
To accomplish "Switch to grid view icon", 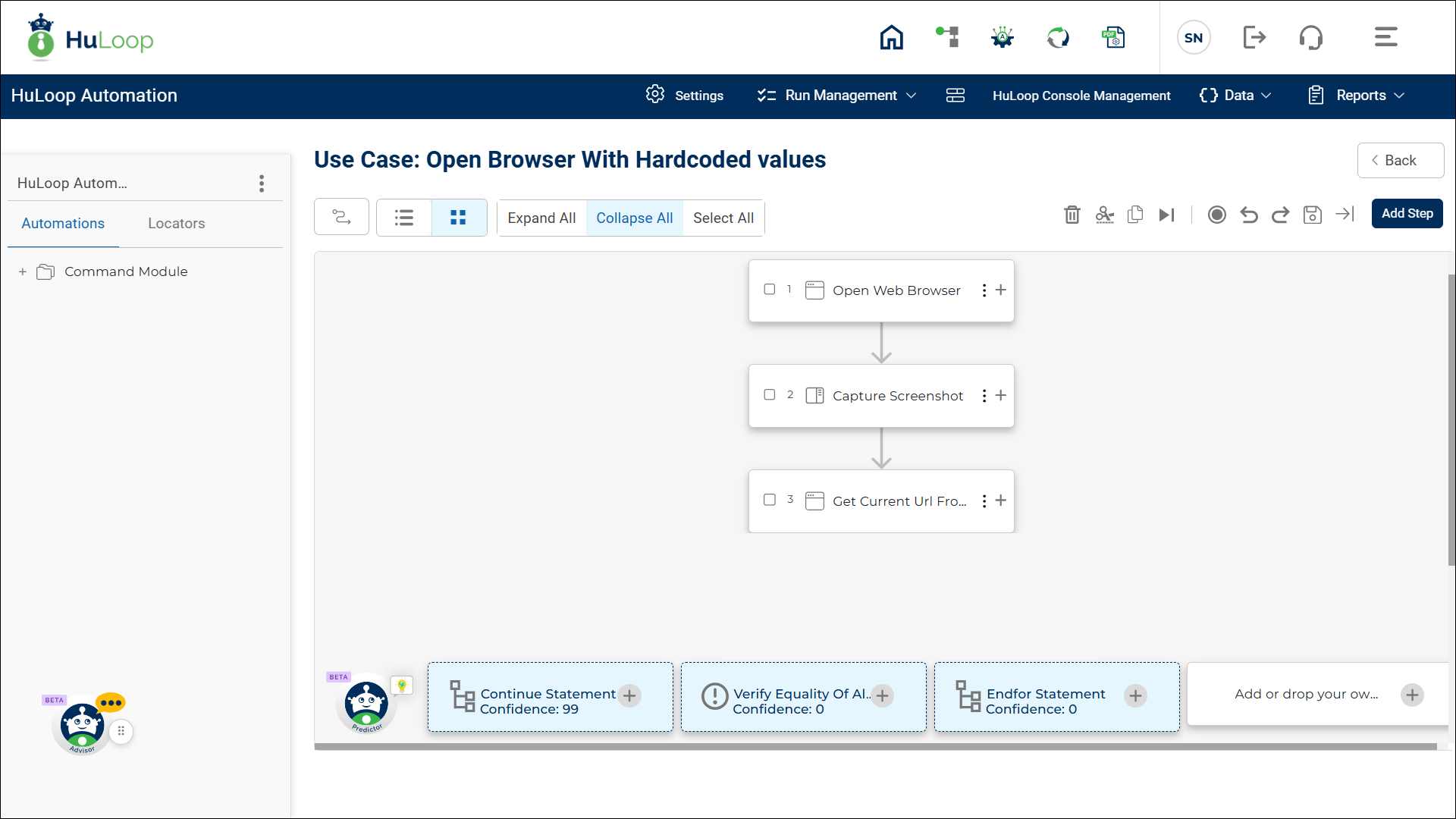I will pos(458,218).
